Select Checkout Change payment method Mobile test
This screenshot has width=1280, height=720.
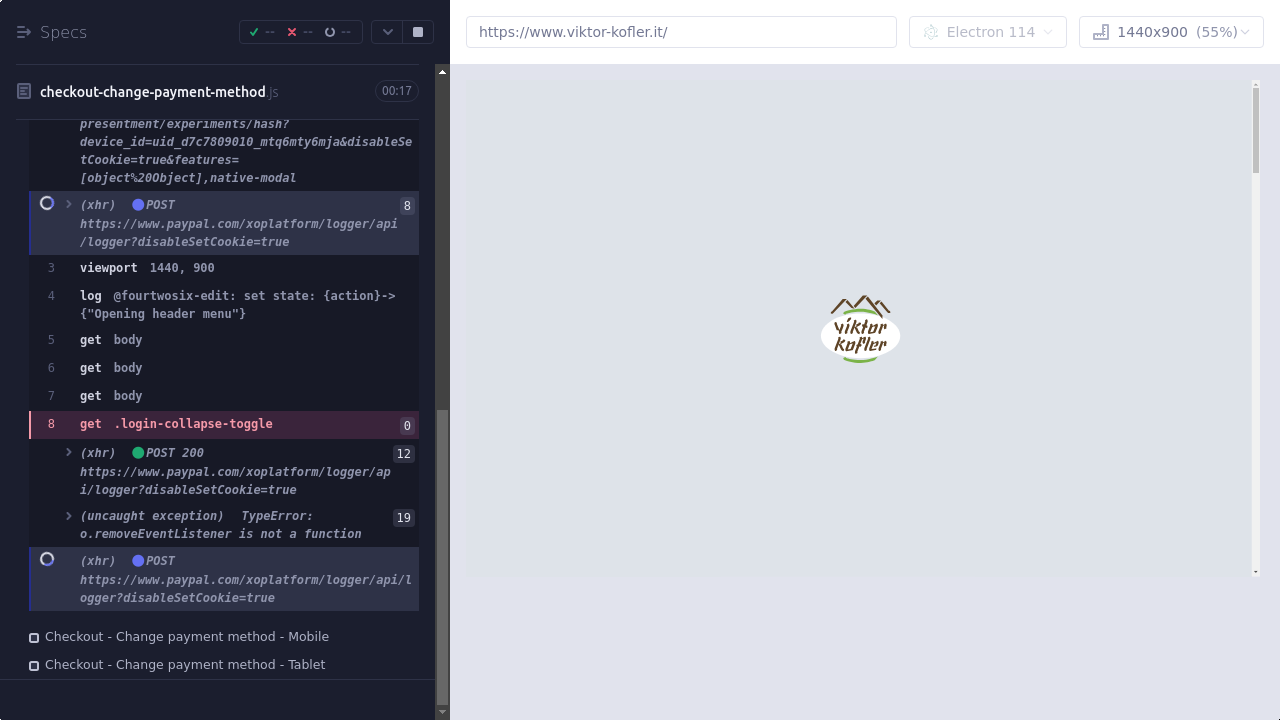point(186,637)
